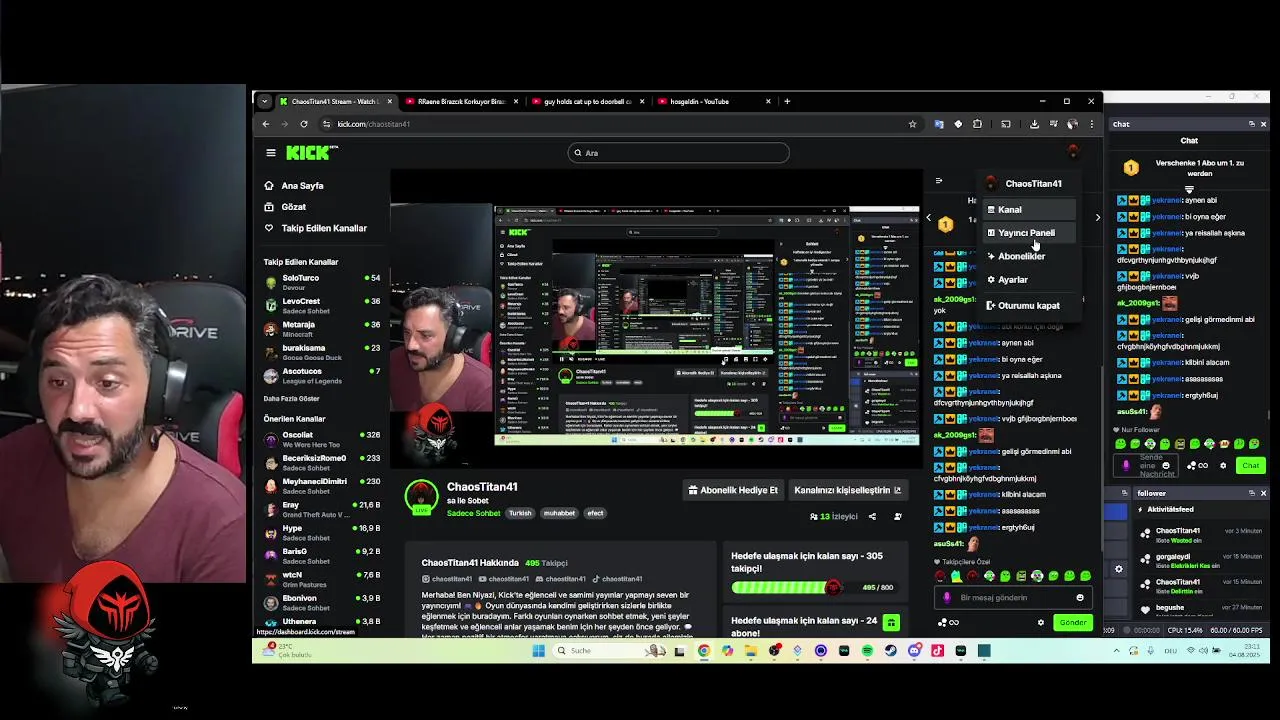
Task: Click Abonelik Hediye Et button
Action: coord(733,490)
